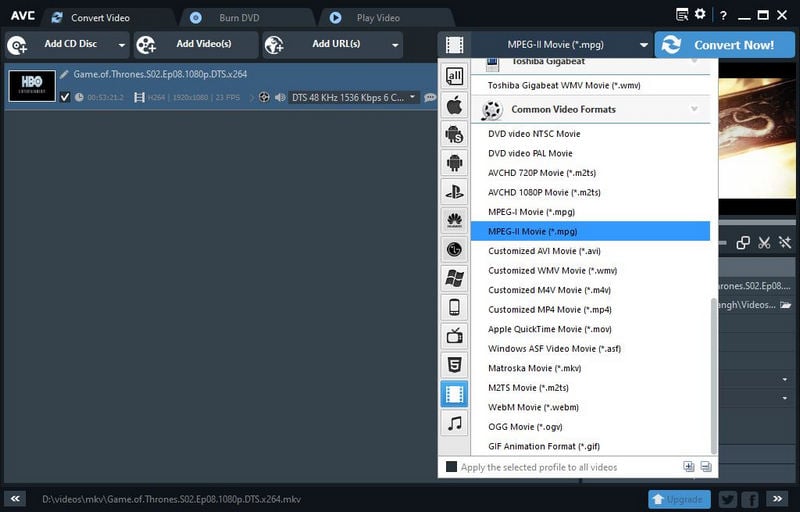Choose Matroska Movie (*.mkv) format
800x512 pixels.
tap(590, 368)
